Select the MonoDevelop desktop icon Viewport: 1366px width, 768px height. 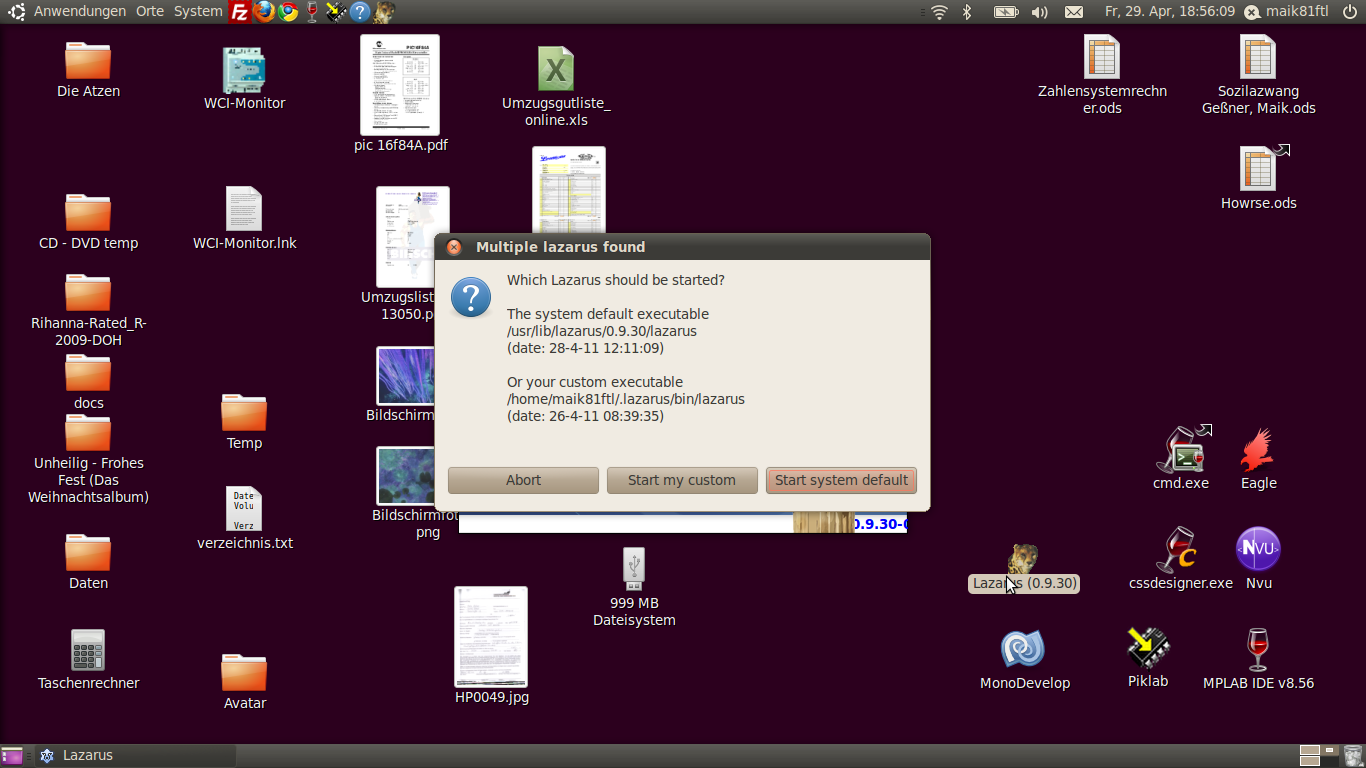coord(1024,650)
